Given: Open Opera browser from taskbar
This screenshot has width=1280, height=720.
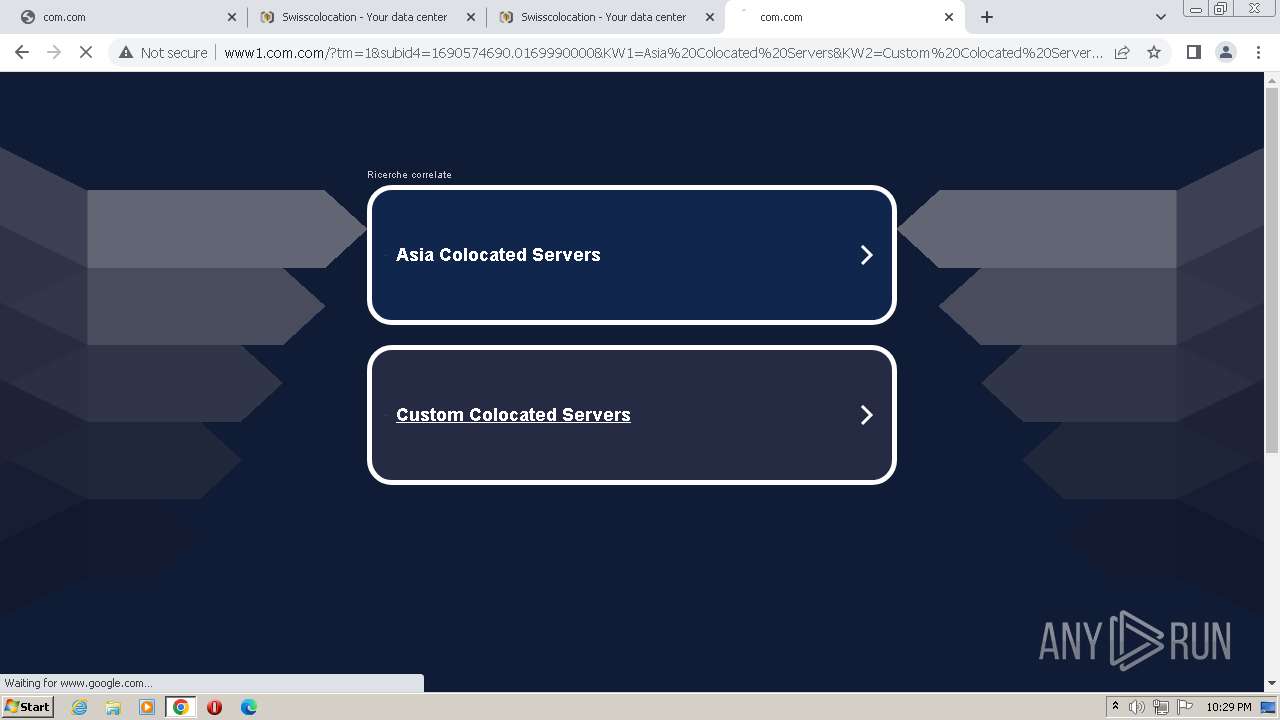Looking at the screenshot, I should coord(214,707).
